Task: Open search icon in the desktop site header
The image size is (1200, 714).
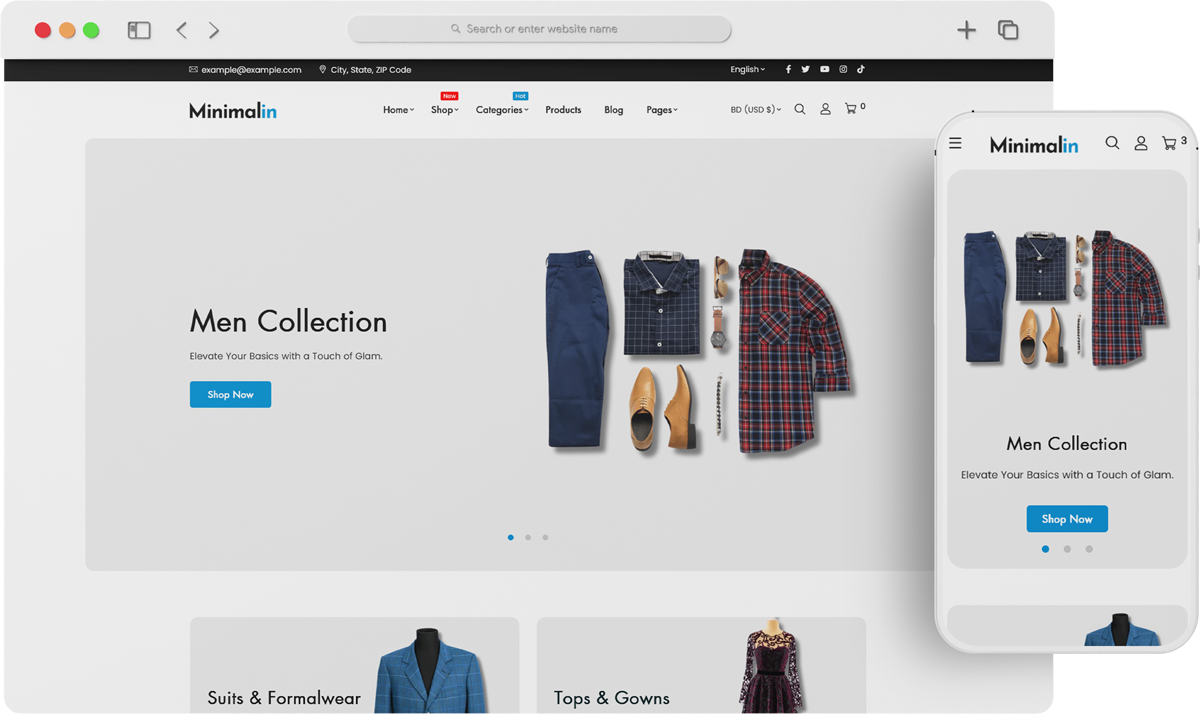Action: 800,109
